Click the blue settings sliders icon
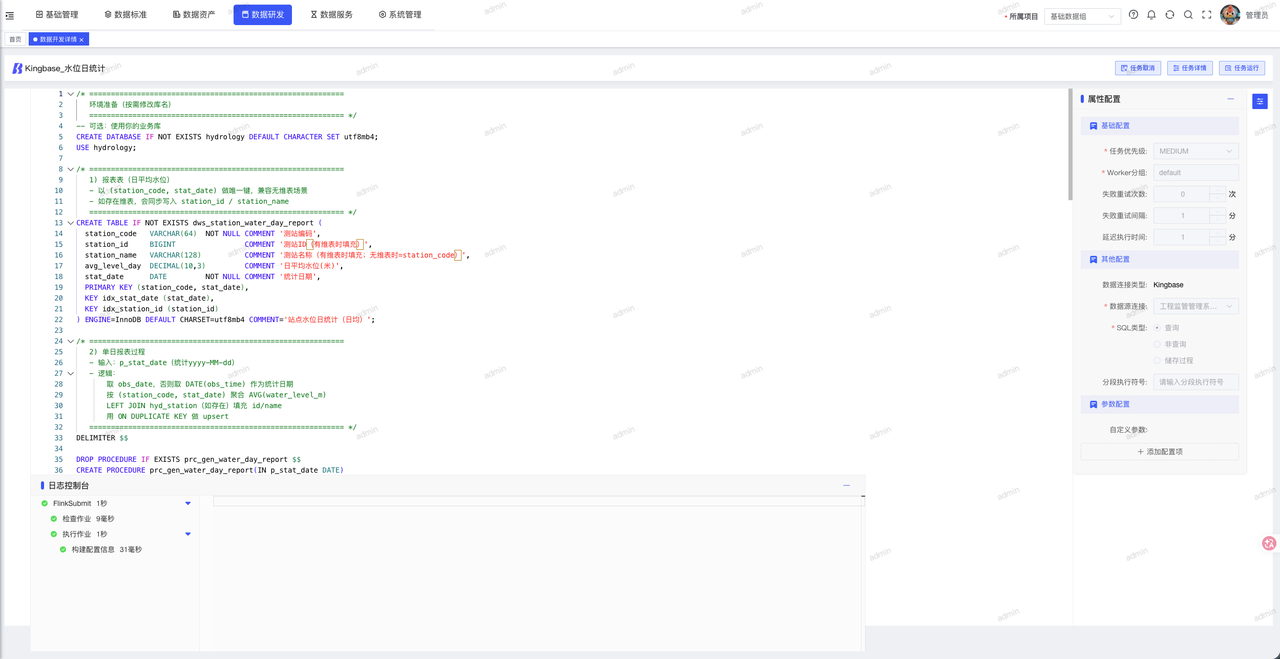 (x=1260, y=101)
